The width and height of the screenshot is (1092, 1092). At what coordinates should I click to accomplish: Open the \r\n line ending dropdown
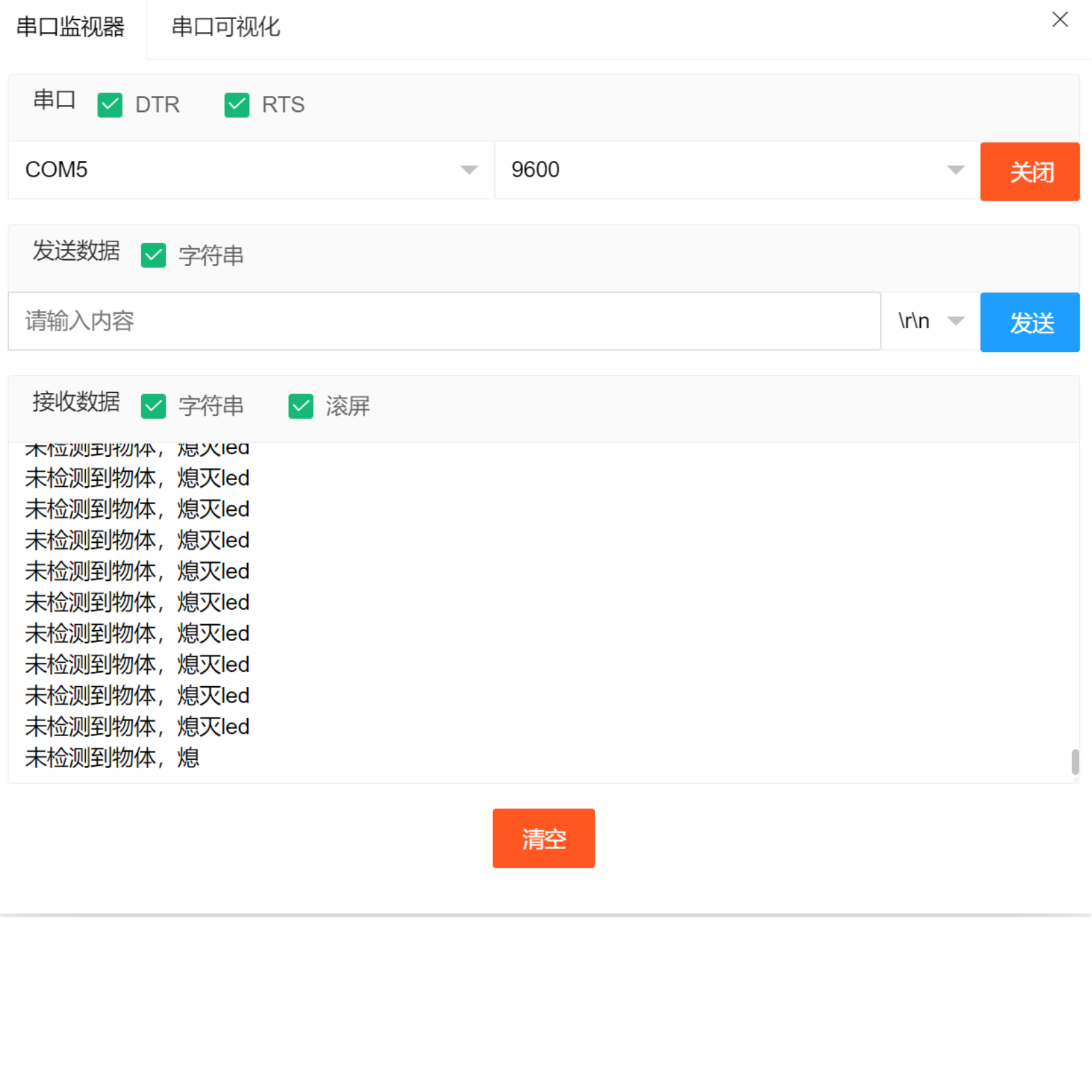928,321
